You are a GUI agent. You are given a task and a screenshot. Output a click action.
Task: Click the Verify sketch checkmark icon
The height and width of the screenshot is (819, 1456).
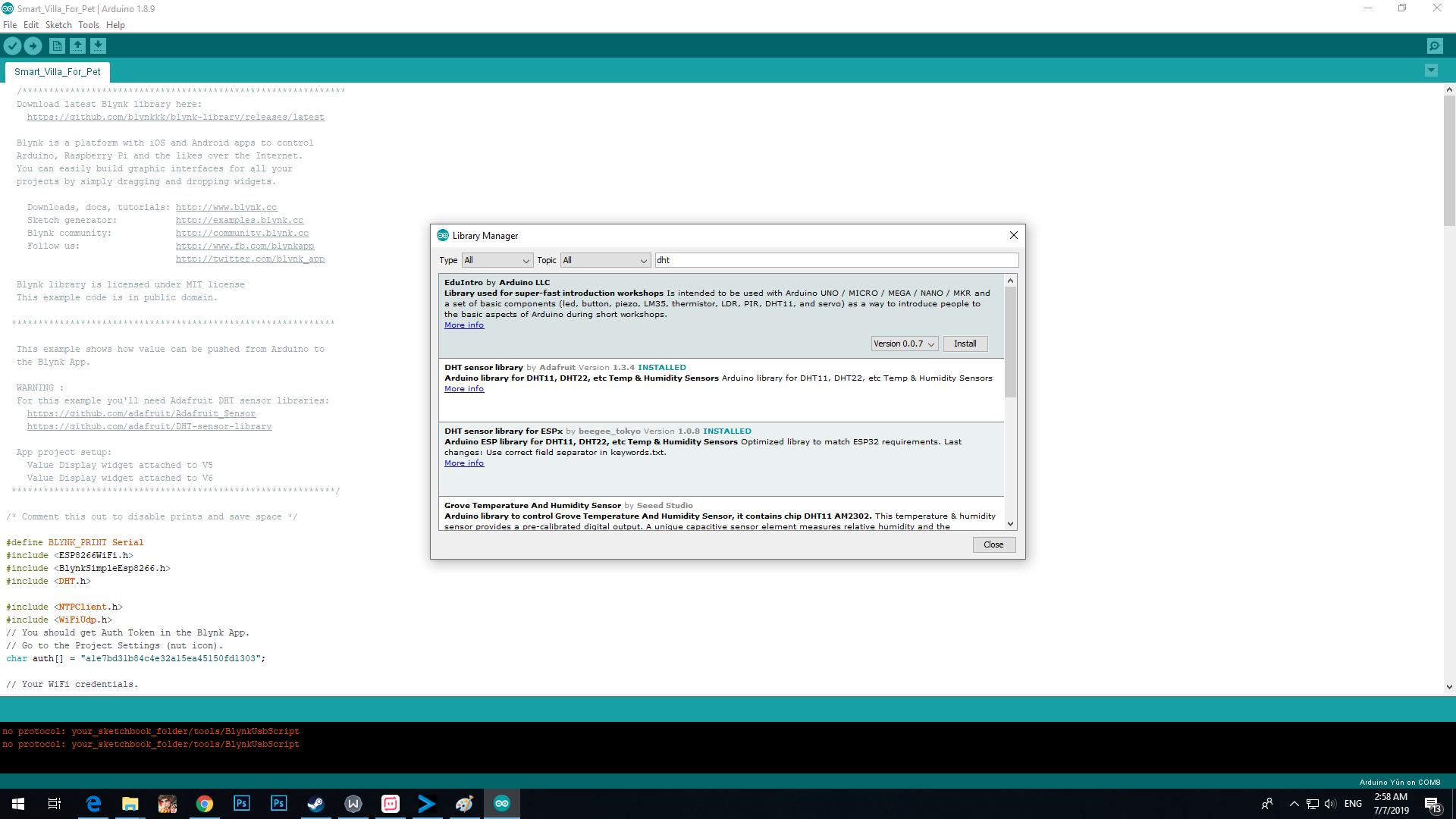(x=12, y=46)
